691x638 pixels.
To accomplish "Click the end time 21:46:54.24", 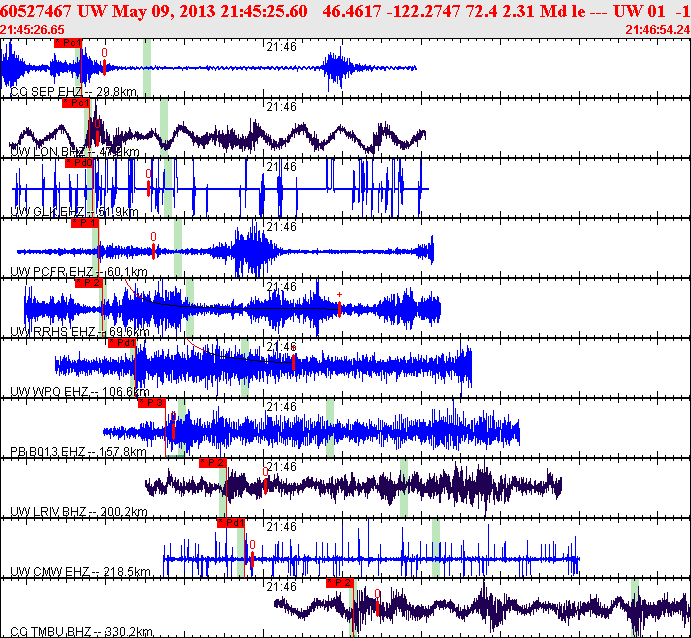I will click(658, 30).
